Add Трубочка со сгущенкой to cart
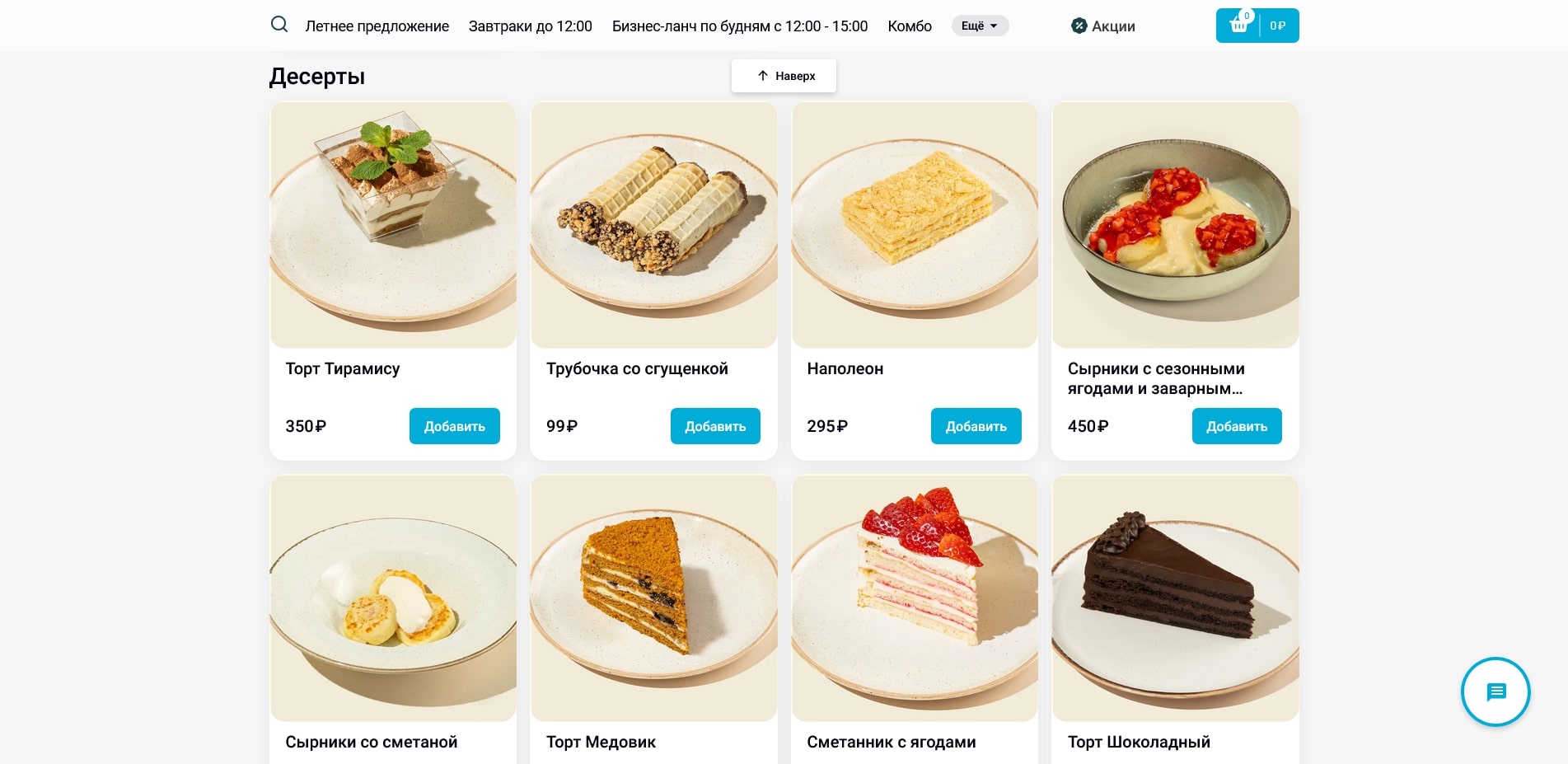The image size is (1568, 764). pos(715,426)
